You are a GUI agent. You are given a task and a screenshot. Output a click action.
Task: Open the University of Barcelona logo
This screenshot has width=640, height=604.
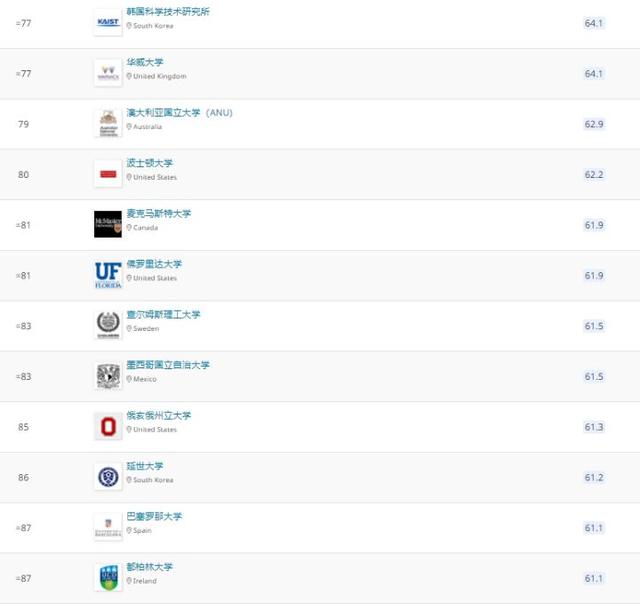point(108,527)
